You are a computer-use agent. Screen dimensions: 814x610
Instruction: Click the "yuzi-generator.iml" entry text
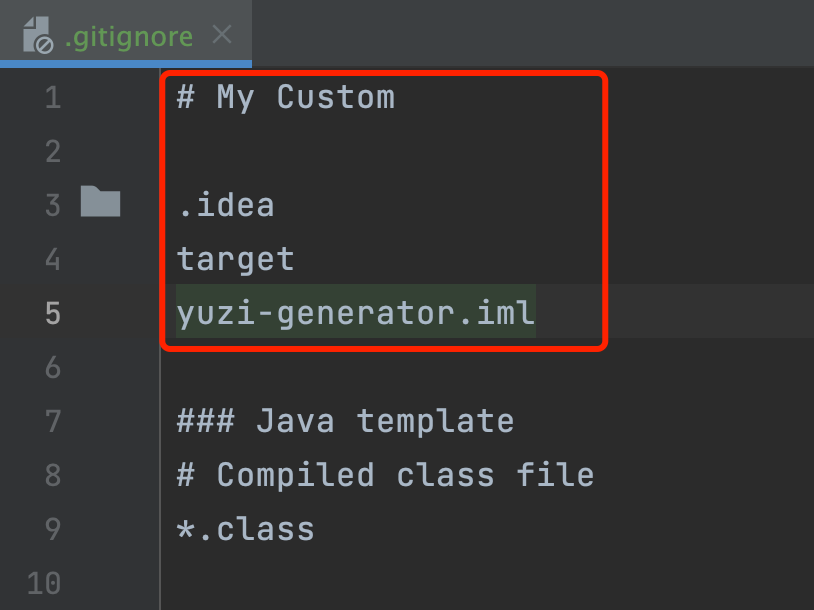(356, 314)
